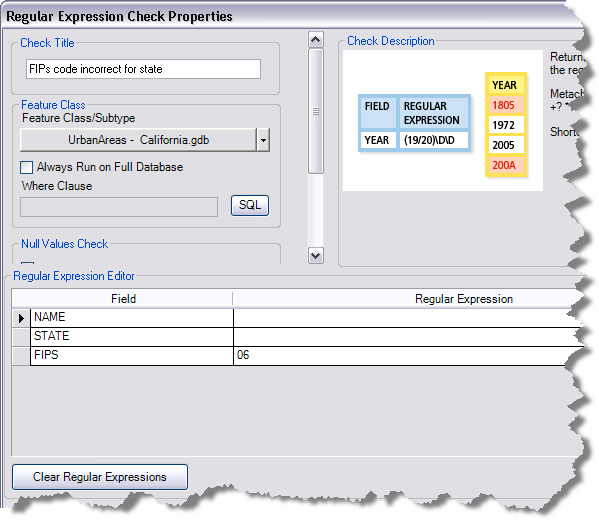Click the row header beside FIPS

[21, 356]
